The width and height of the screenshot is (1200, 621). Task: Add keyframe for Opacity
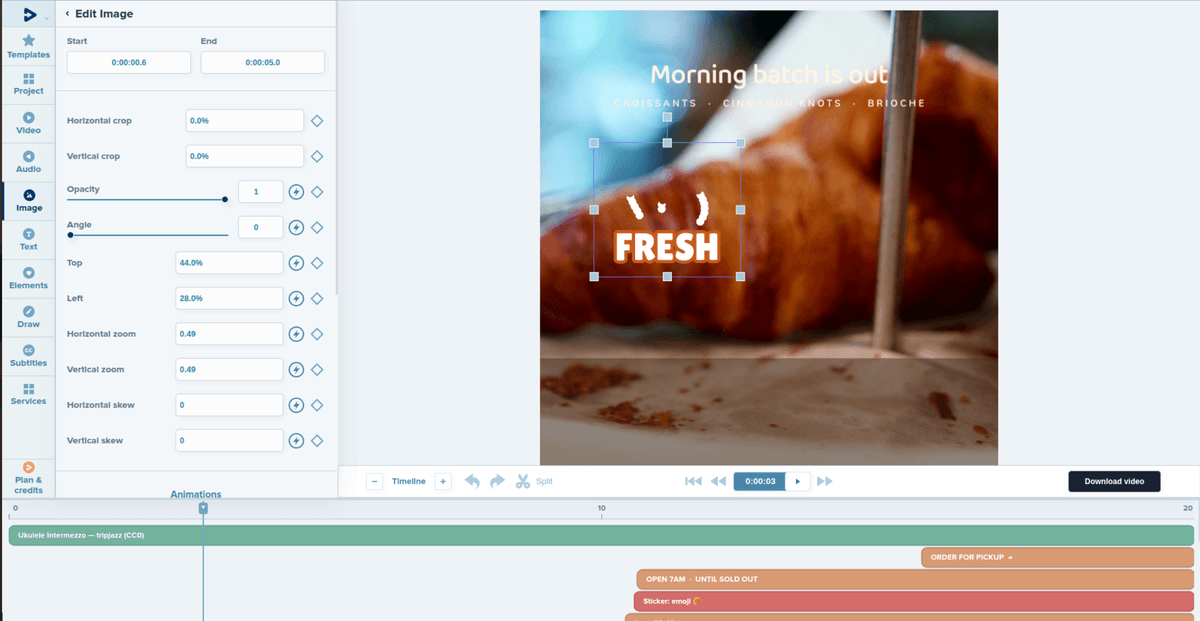pyautogui.click(x=317, y=192)
